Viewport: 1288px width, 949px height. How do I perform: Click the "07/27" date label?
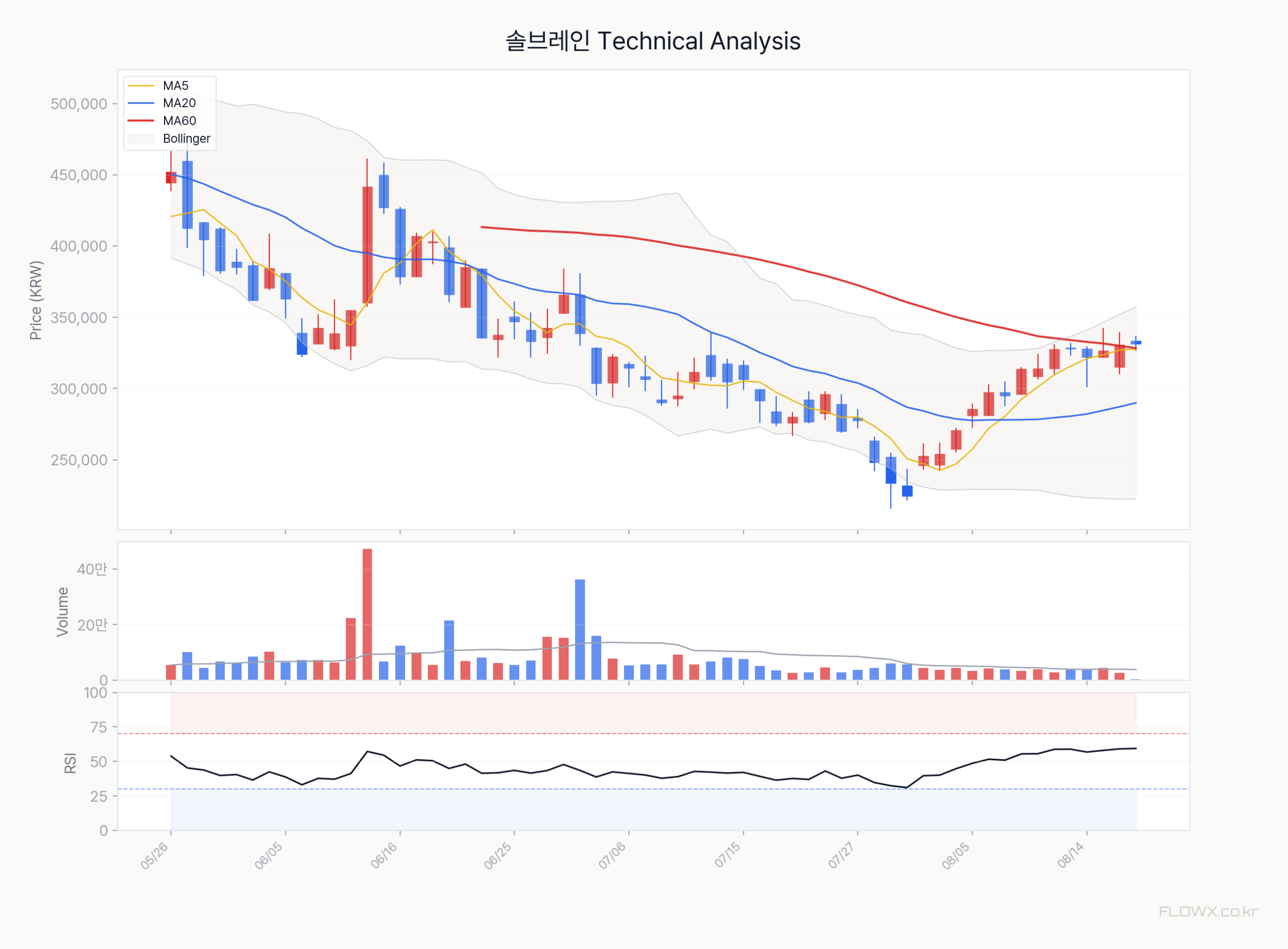(x=841, y=855)
